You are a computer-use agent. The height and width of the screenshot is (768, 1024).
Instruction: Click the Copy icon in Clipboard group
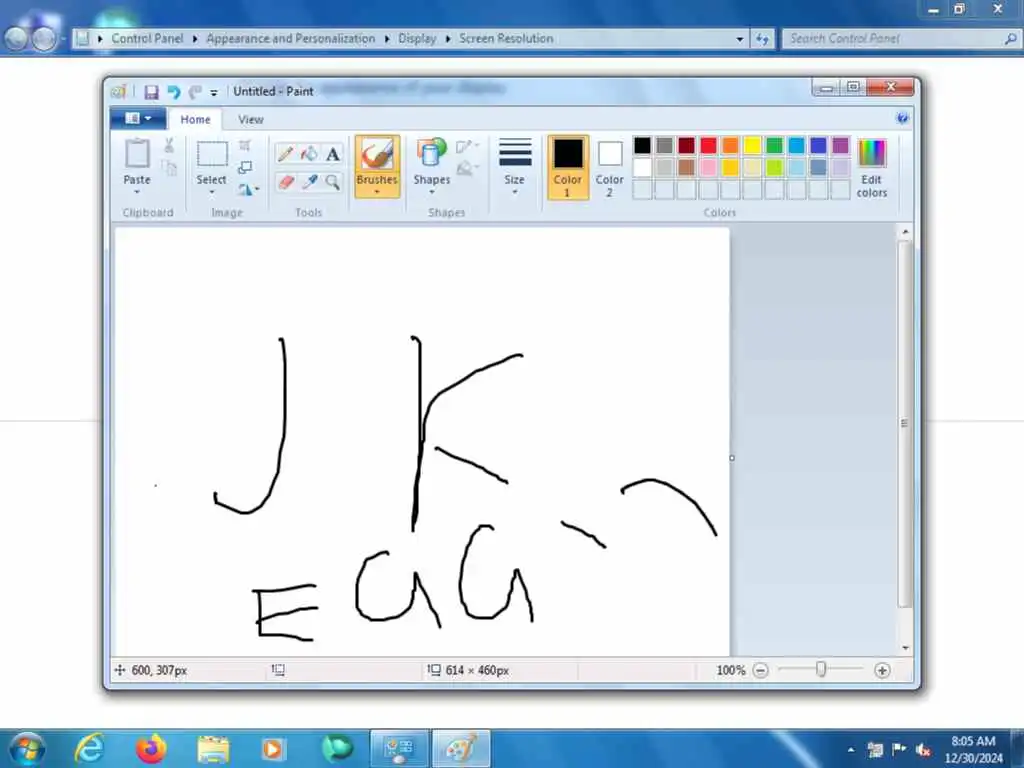point(169,169)
